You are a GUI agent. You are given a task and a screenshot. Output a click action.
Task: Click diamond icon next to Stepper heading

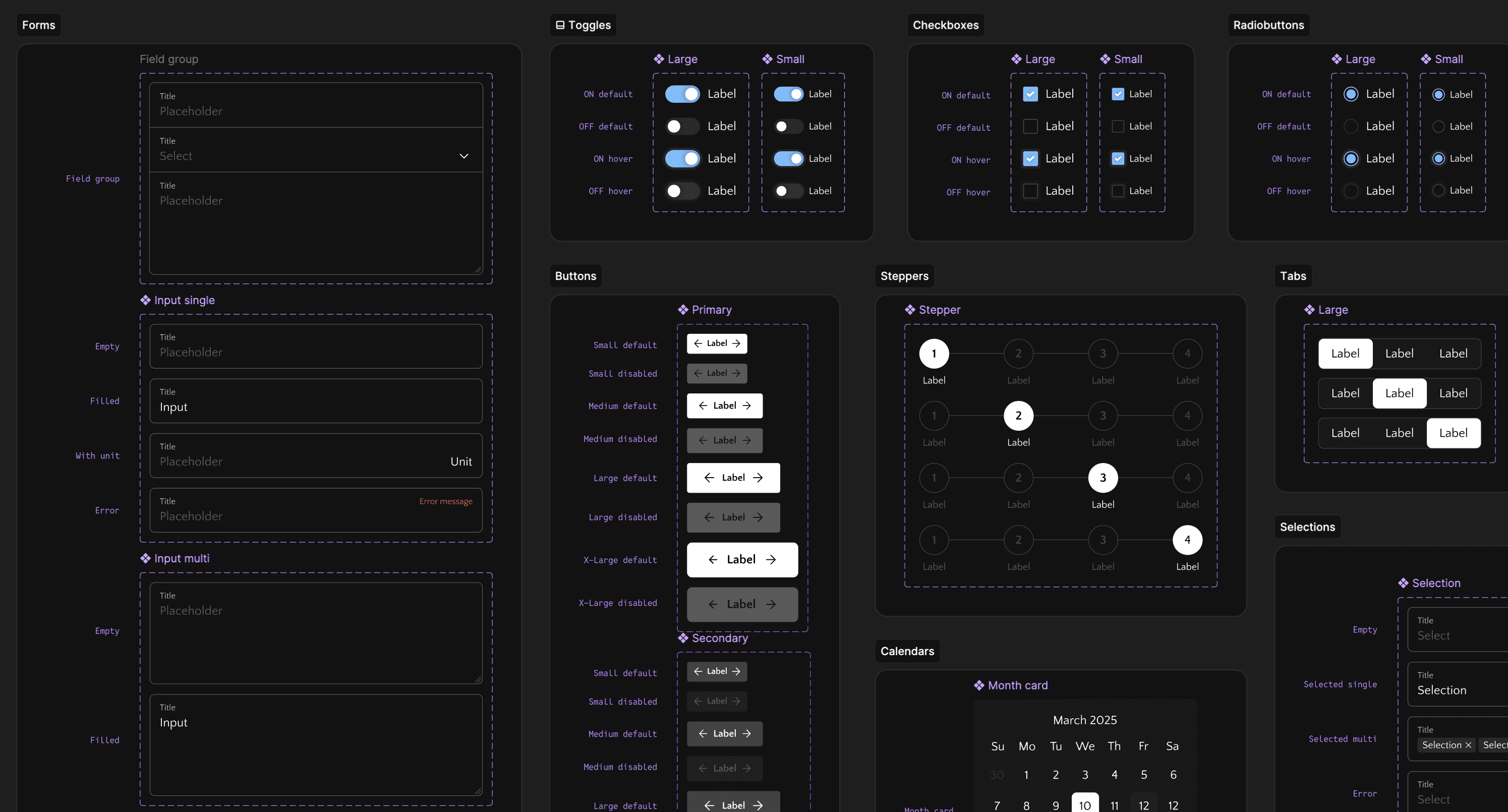[910, 310]
